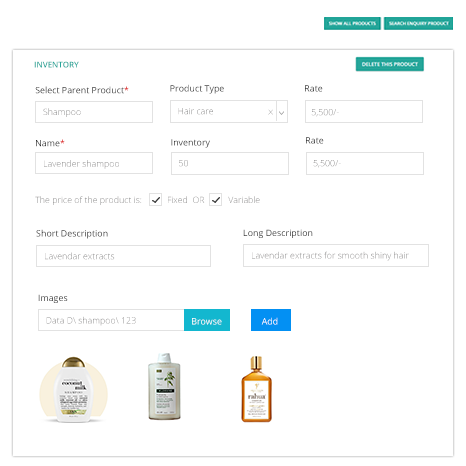The image size is (466, 466).
Task: Browse for an image file
Action: pyautogui.click(x=207, y=320)
